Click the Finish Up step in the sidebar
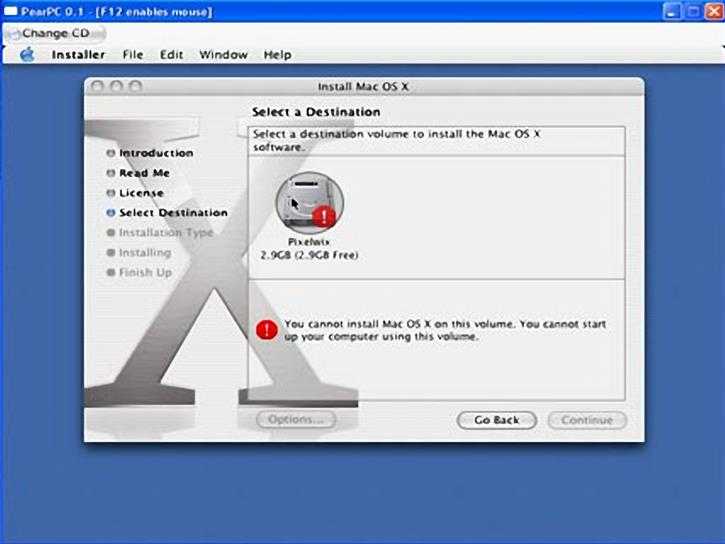 [x=139, y=272]
